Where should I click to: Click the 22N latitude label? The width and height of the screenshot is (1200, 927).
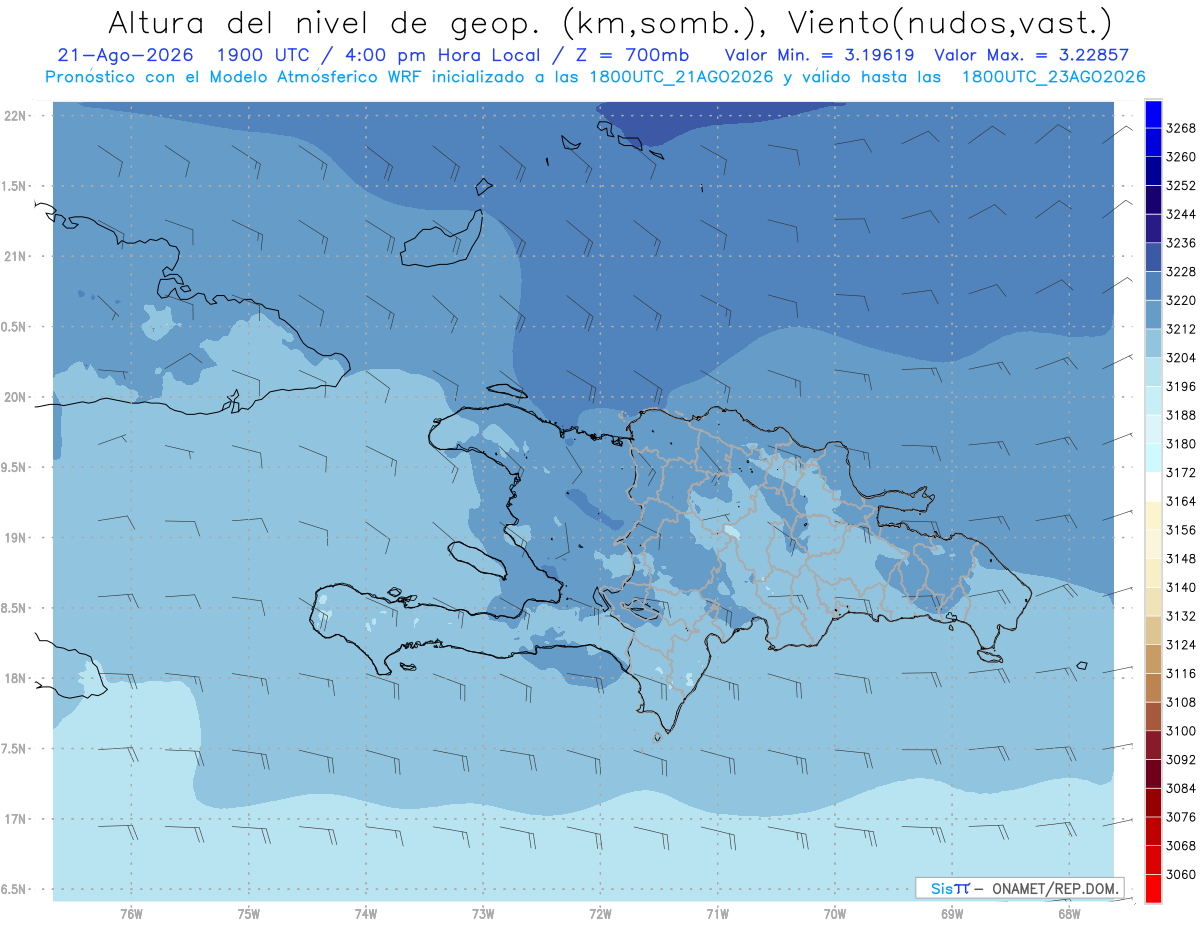pyautogui.click(x=14, y=116)
